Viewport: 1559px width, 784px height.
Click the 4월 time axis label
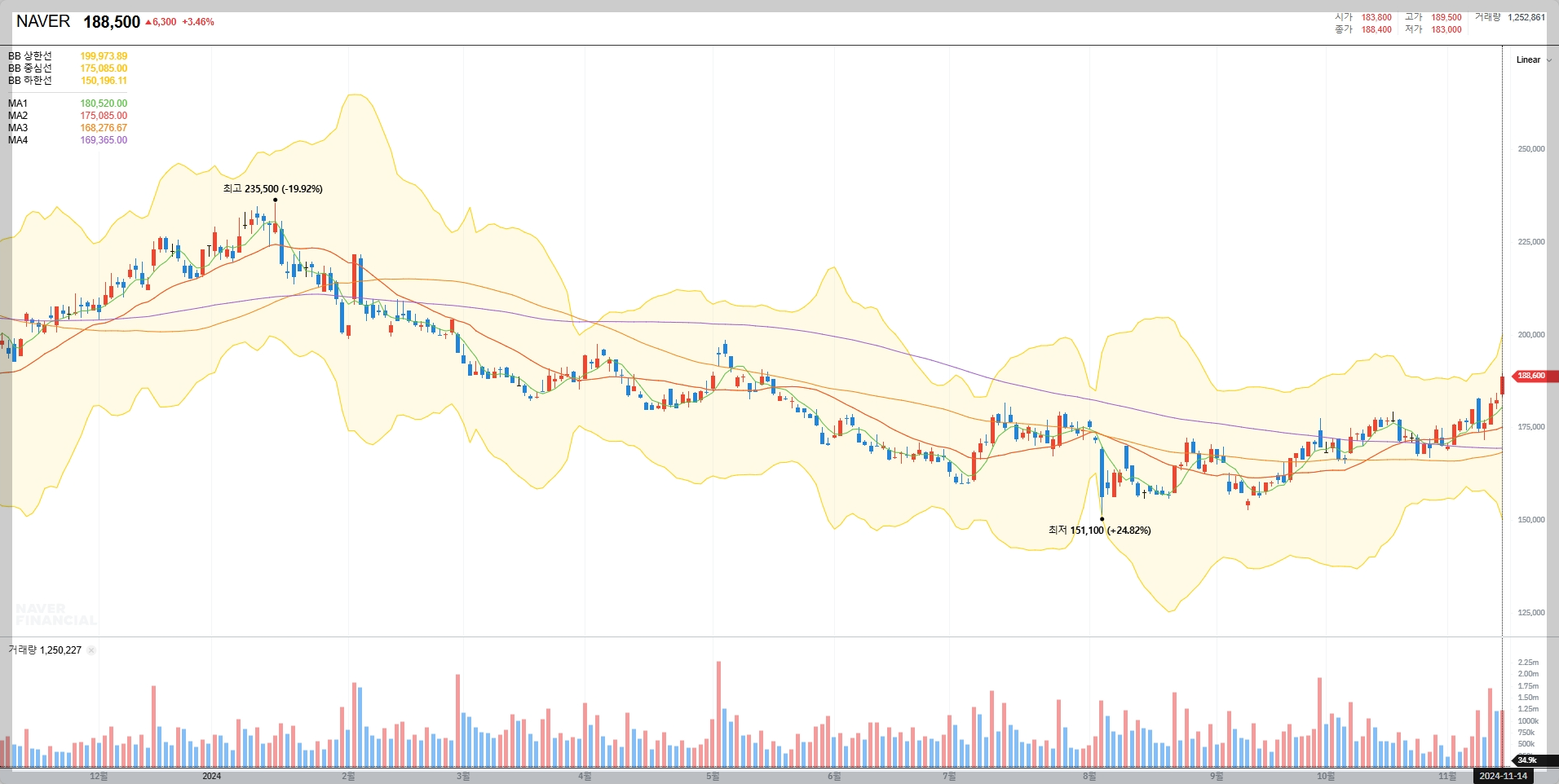(x=585, y=777)
